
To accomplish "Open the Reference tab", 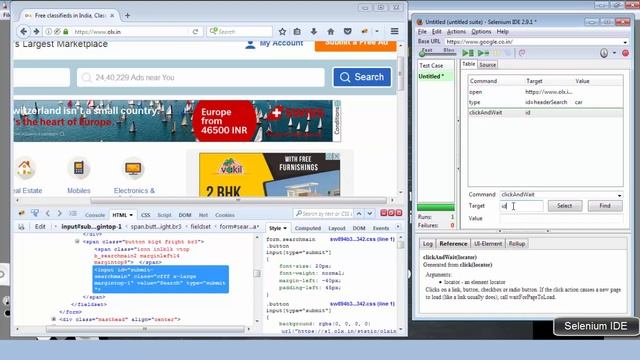I will pos(453,244).
